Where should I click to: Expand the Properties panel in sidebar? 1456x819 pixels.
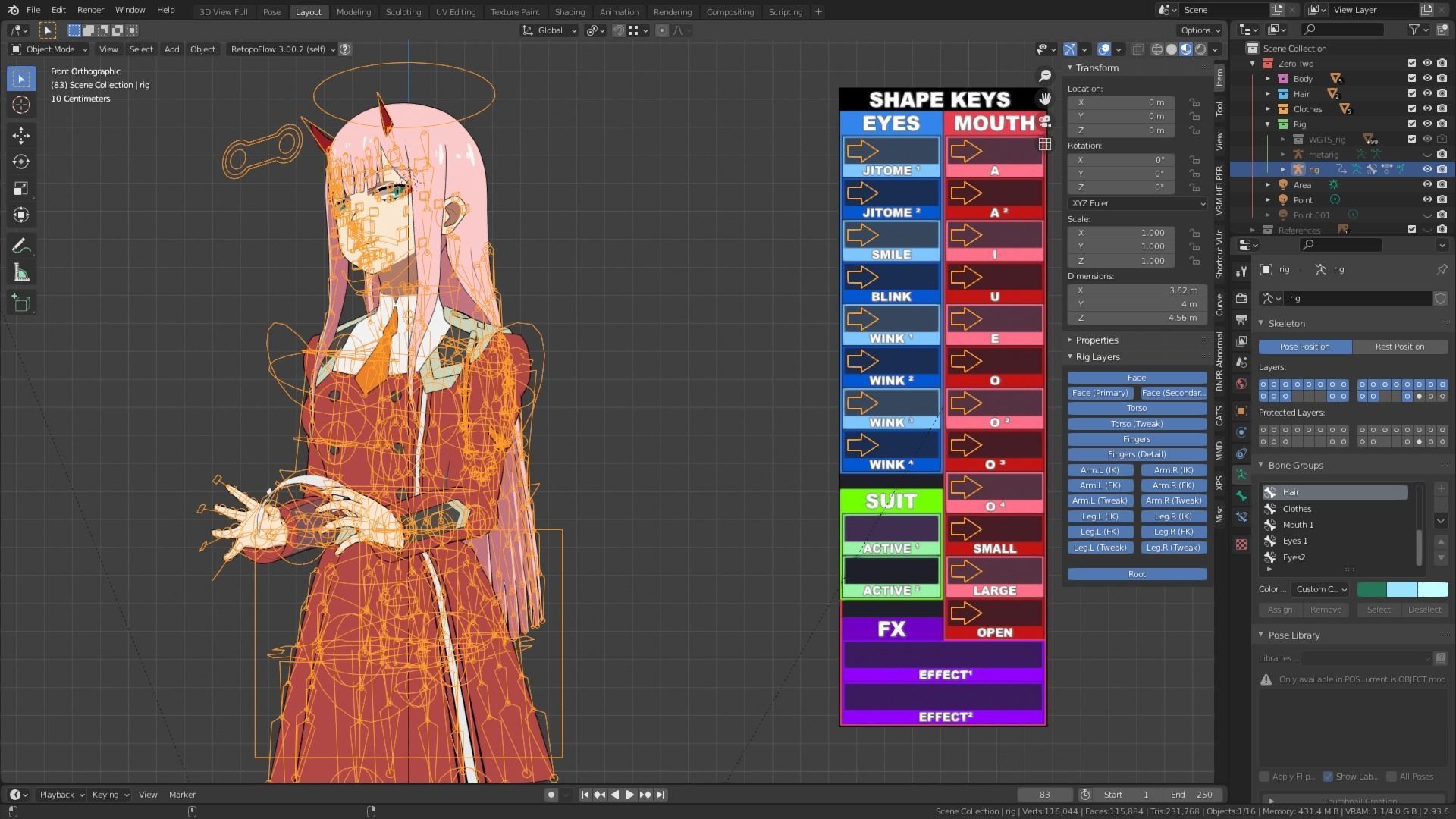coord(1097,340)
